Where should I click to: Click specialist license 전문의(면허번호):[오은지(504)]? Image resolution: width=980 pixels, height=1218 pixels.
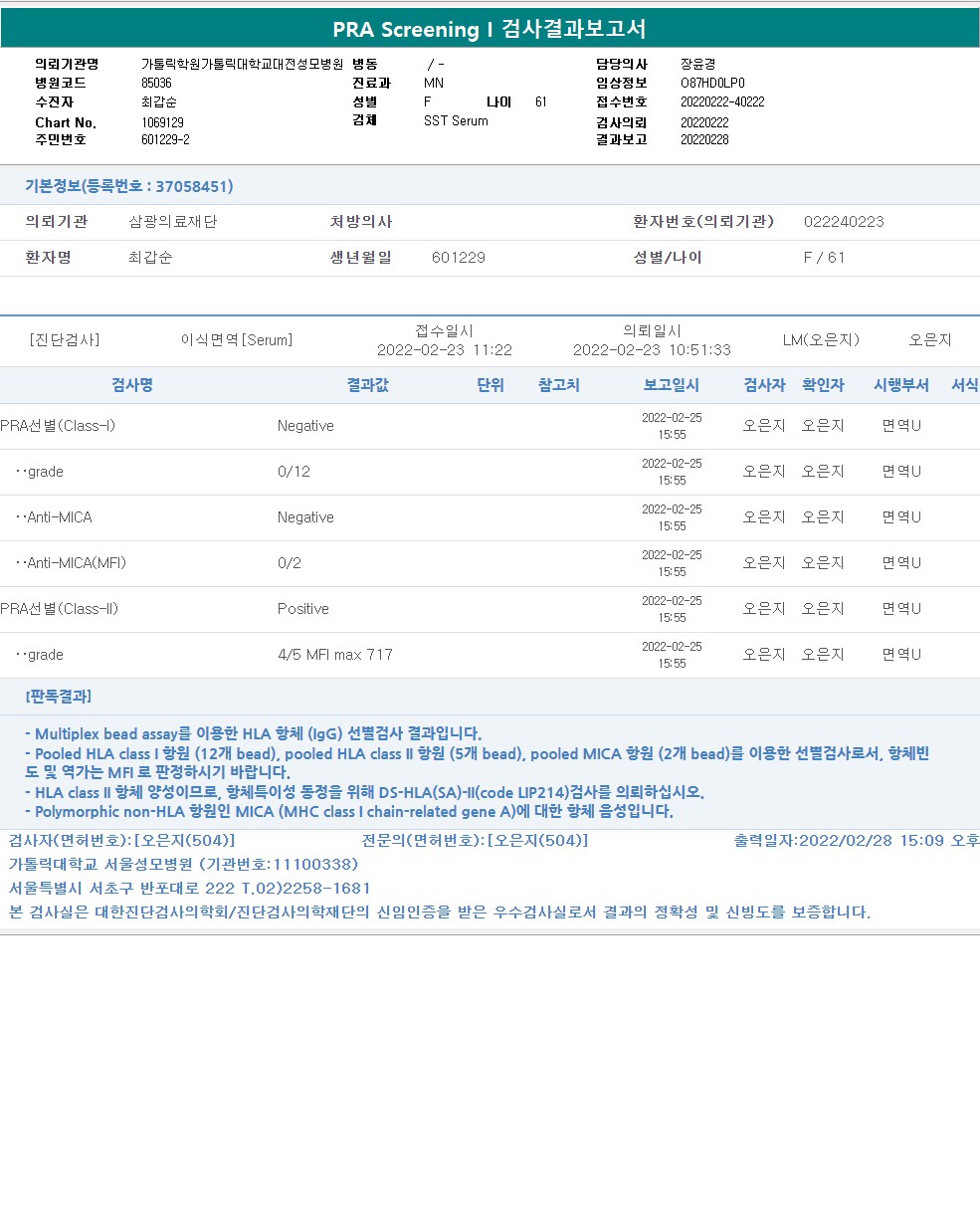(476, 841)
